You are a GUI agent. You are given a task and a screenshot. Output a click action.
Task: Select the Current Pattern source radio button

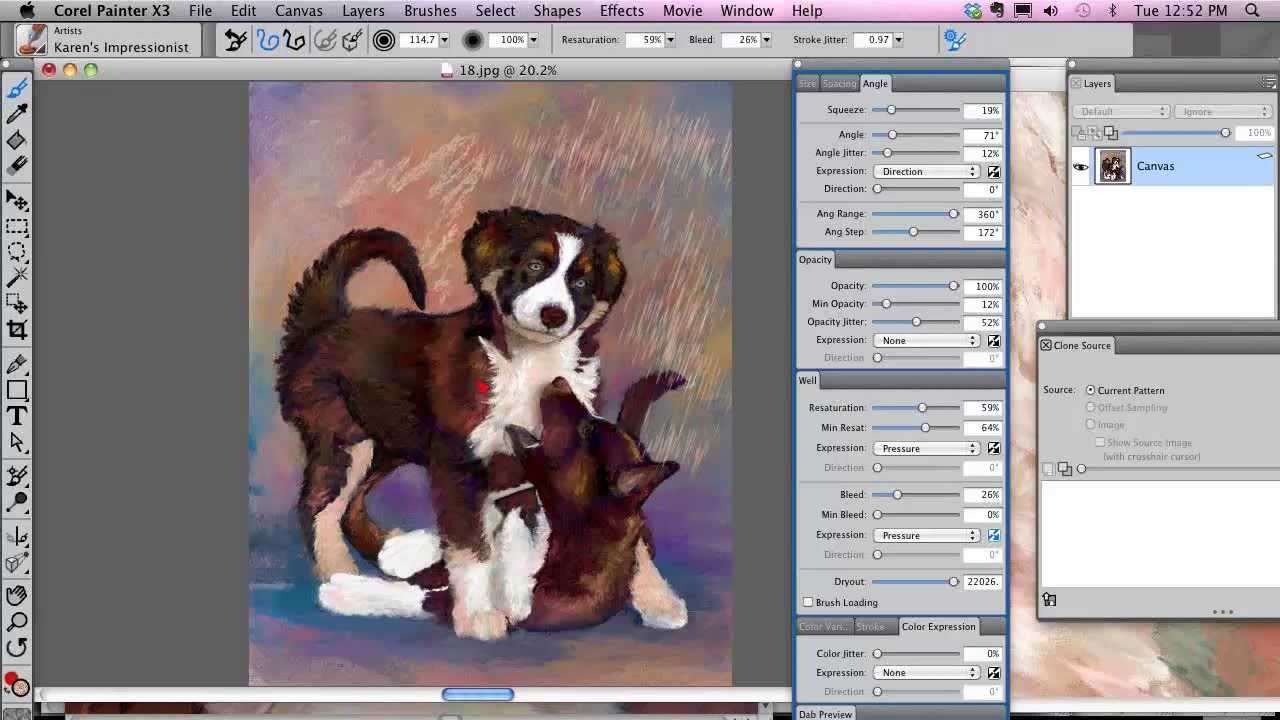pos(1090,390)
